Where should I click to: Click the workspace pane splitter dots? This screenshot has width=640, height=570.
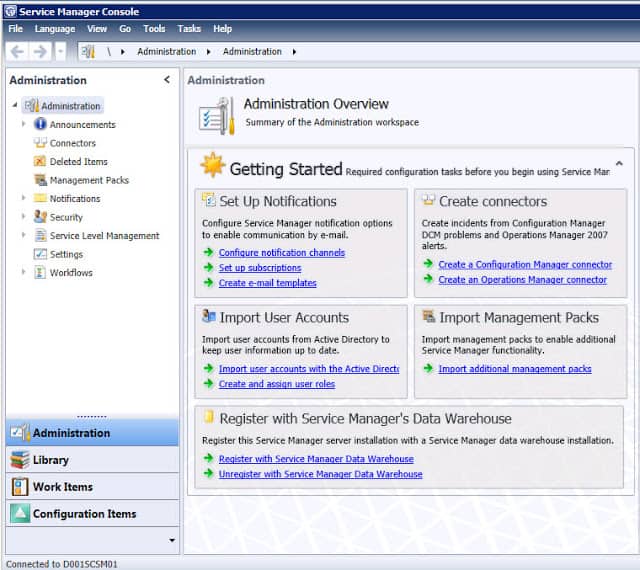(92, 416)
